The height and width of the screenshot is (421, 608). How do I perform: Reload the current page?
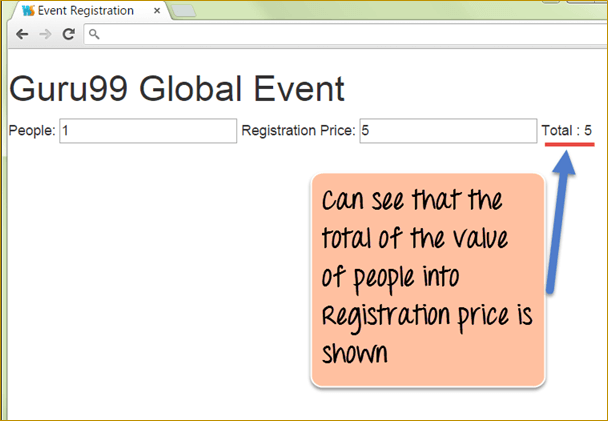click(68, 34)
